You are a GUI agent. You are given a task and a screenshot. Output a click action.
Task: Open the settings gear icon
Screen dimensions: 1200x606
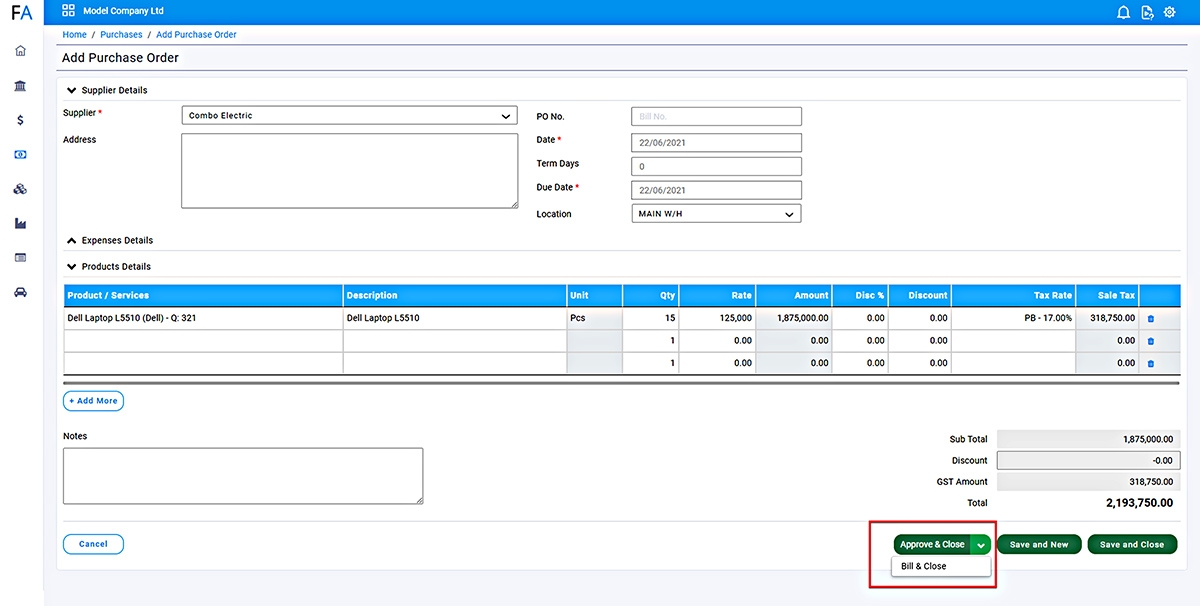tap(1170, 12)
